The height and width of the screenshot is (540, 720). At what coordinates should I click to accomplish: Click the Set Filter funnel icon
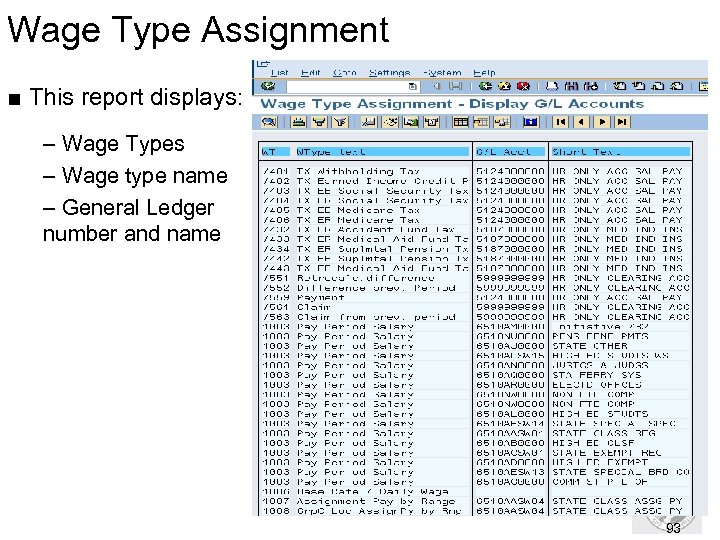(340, 122)
